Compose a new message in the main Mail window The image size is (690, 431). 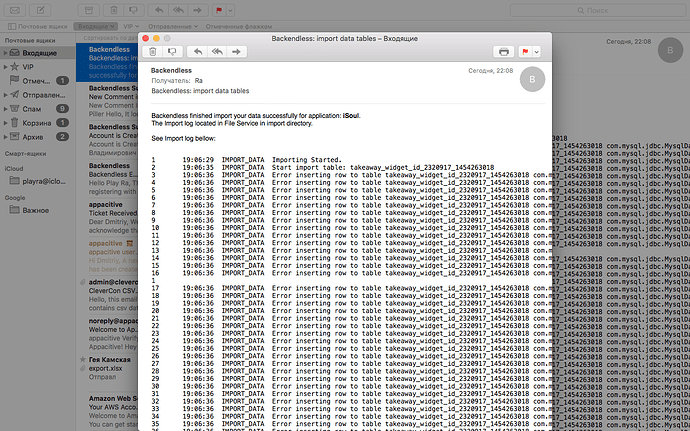[x=40, y=10]
